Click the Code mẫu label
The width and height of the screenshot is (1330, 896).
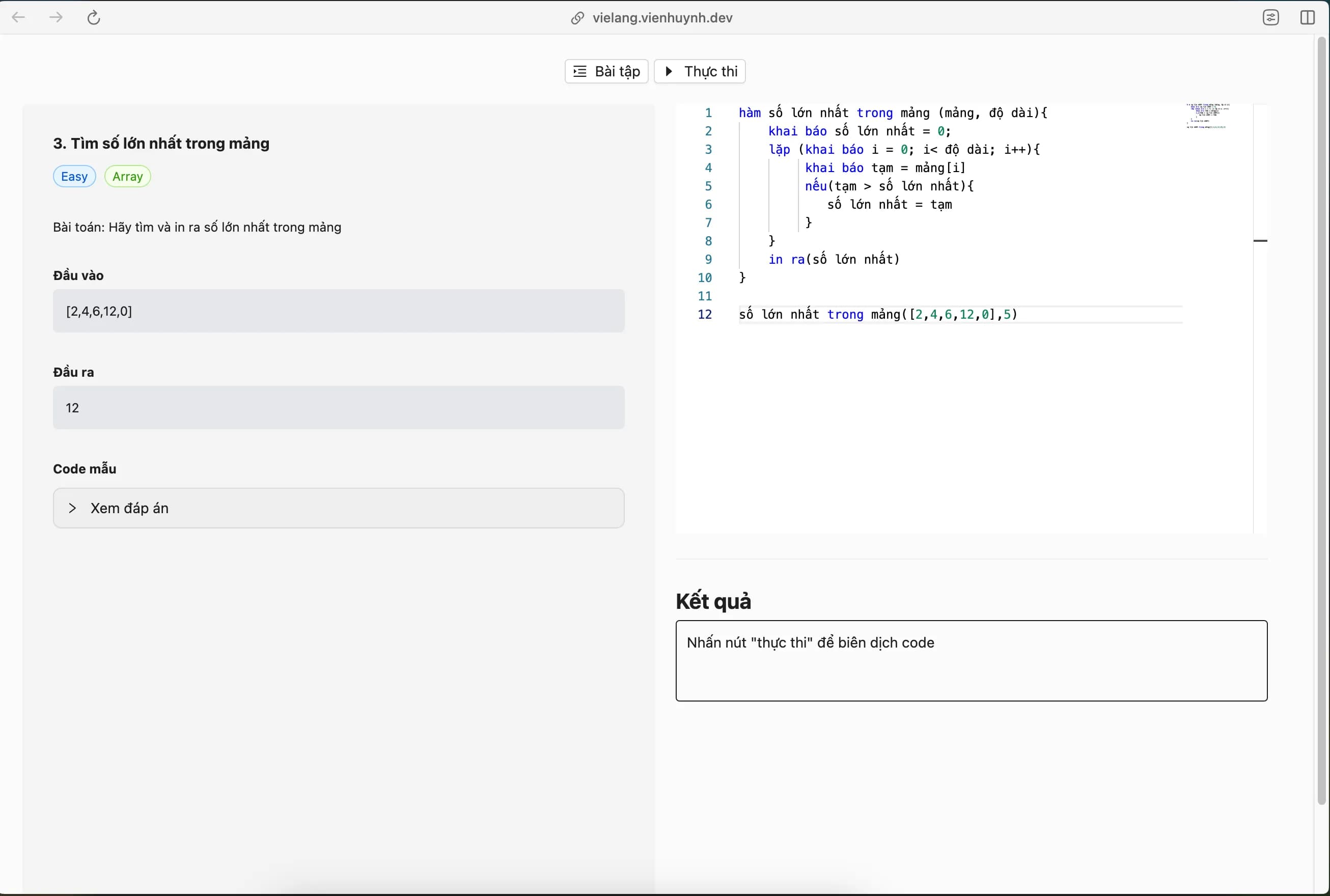[x=85, y=469]
